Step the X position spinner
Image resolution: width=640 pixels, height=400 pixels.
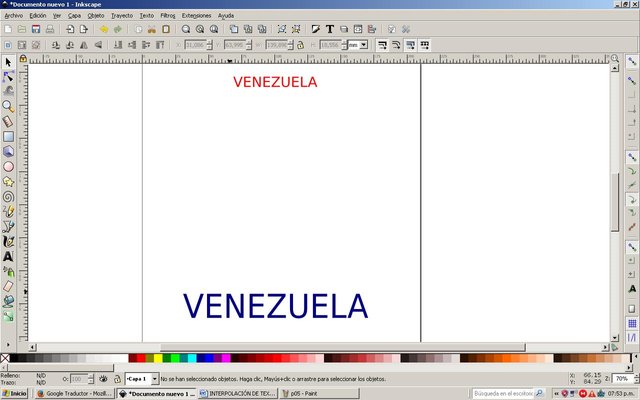209,45
